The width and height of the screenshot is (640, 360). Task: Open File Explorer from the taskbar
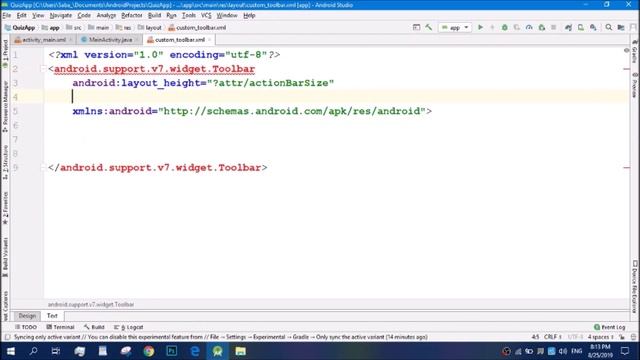point(240,351)
